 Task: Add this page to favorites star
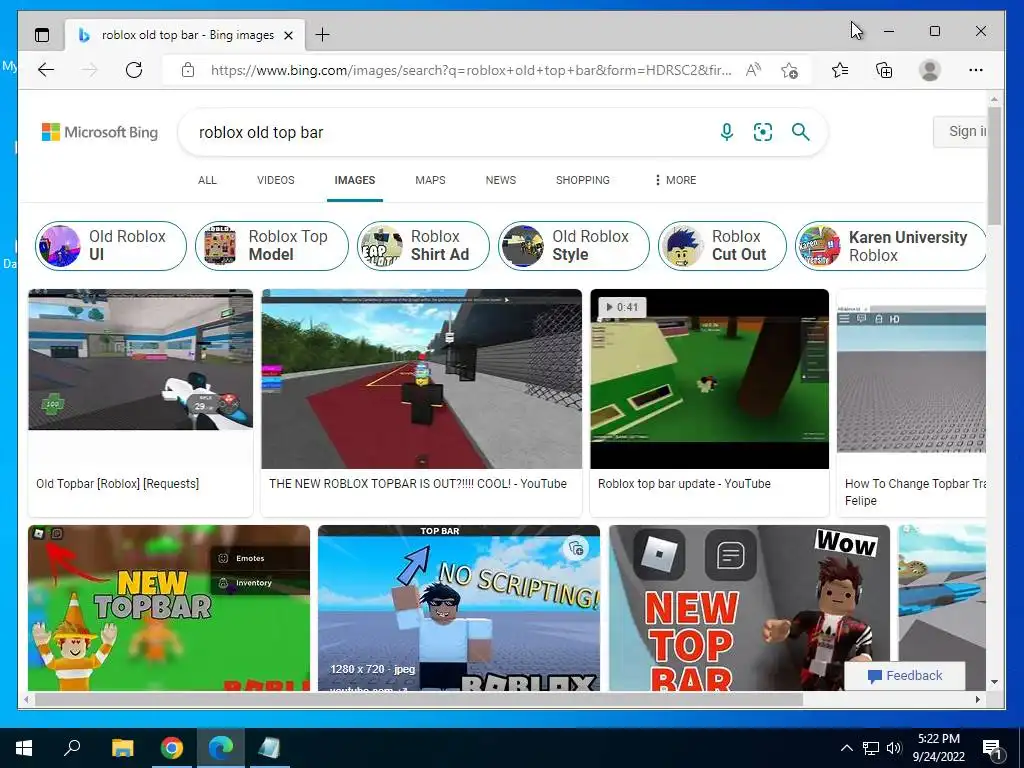[x=789, y=70]
